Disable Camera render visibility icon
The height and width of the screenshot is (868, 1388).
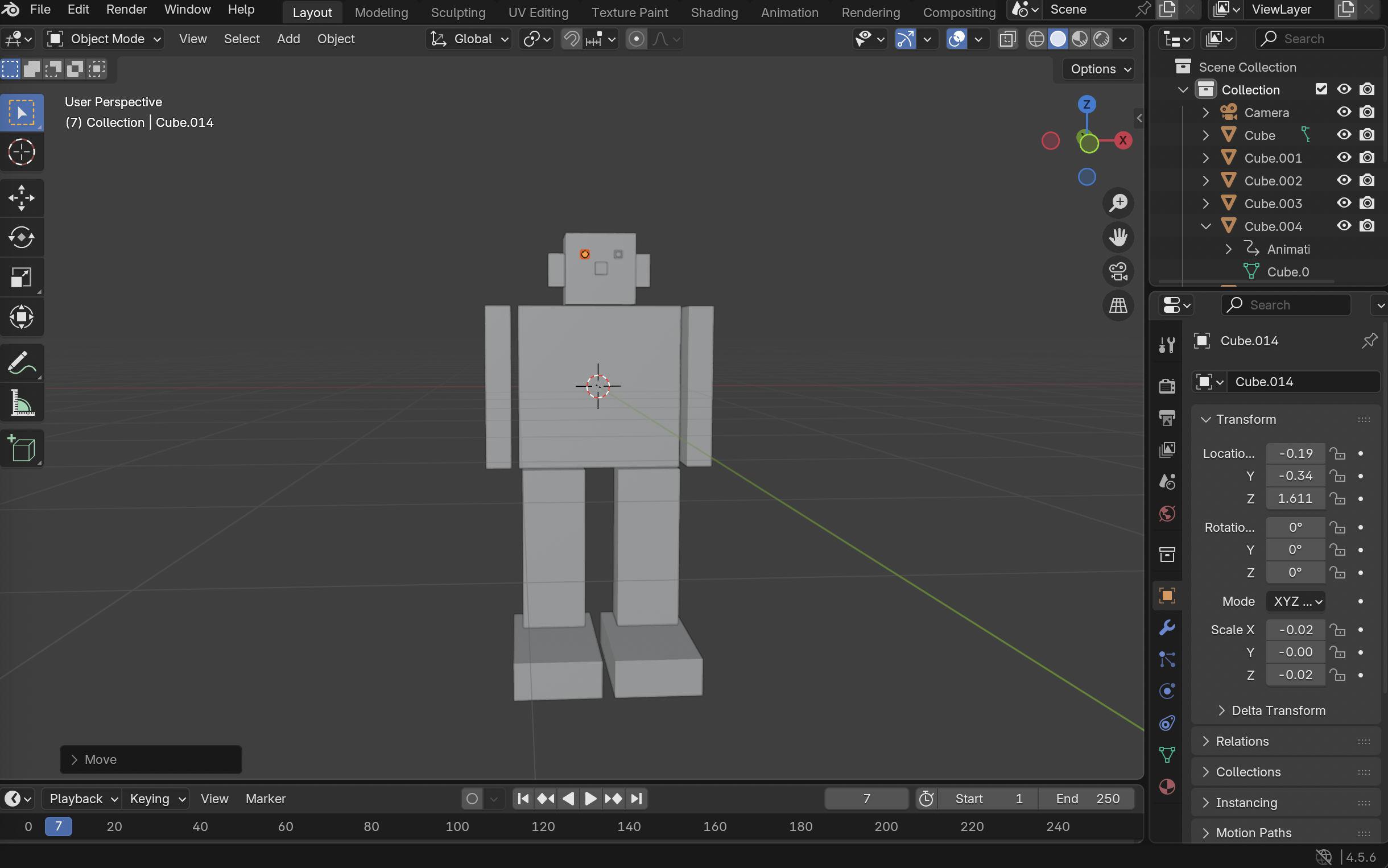coord(1367,112)
